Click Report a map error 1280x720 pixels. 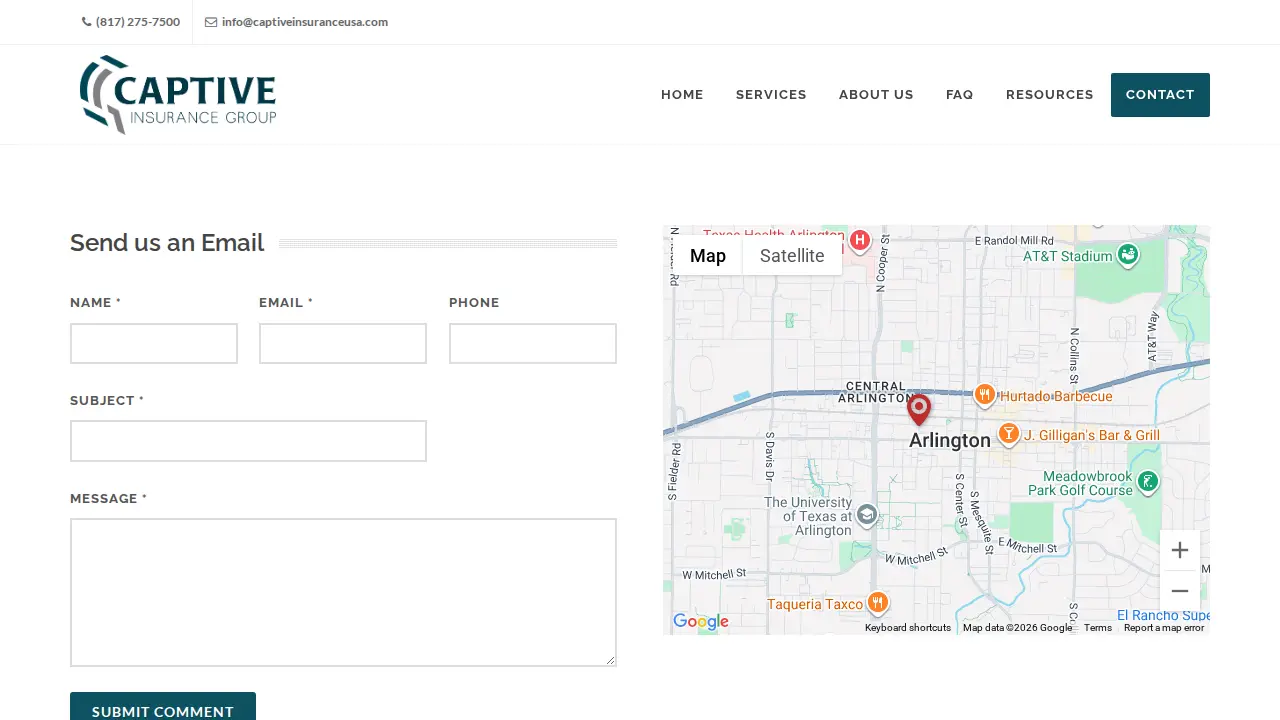(x=1164, y=628)
